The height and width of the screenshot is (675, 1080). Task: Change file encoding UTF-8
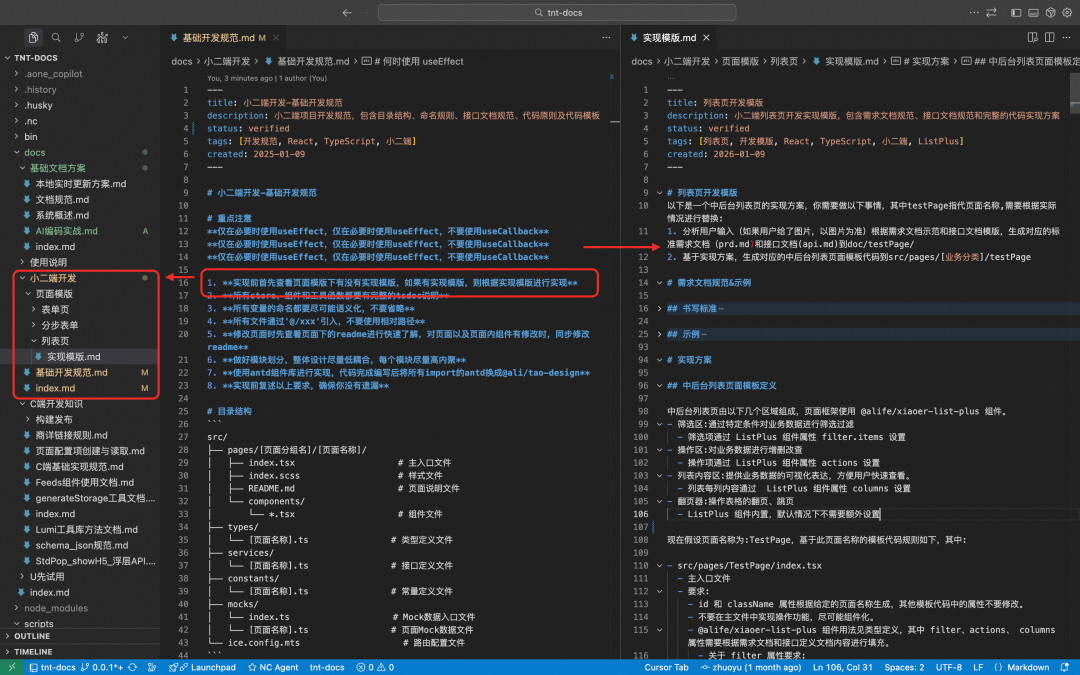click(948, 667)
